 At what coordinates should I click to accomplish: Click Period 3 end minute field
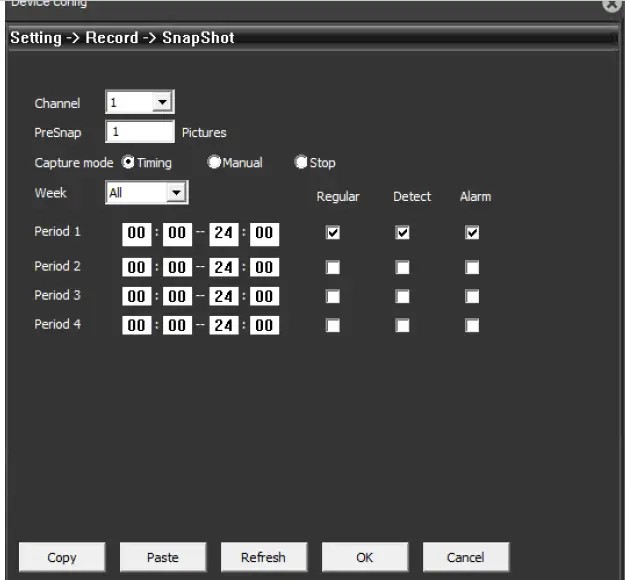pyautogui.click(x=265, y=296)
